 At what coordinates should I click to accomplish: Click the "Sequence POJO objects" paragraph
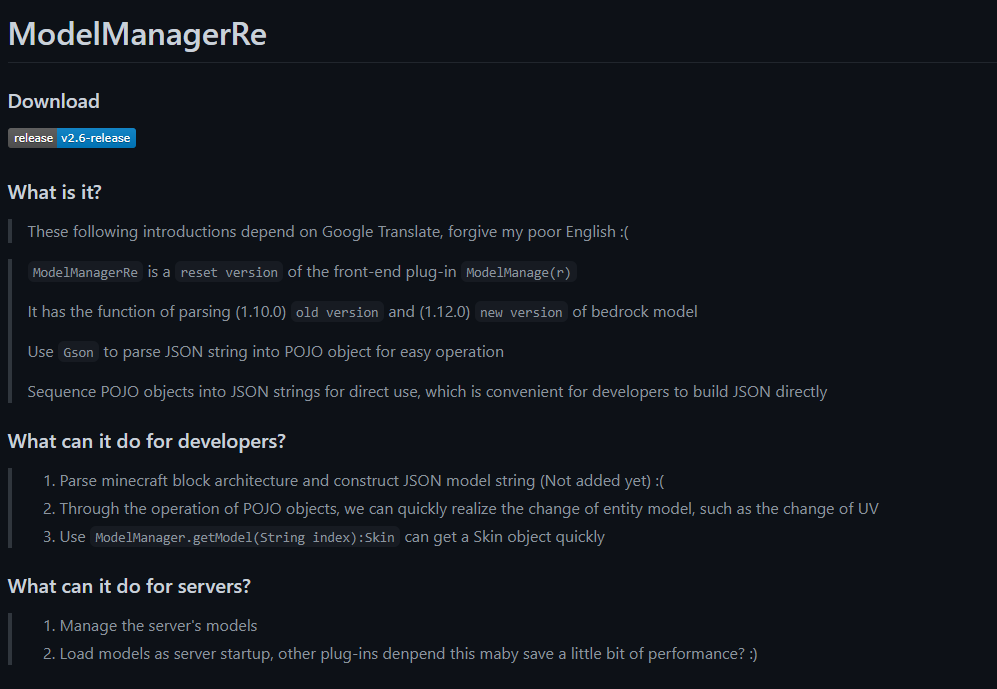pos(427,392)
